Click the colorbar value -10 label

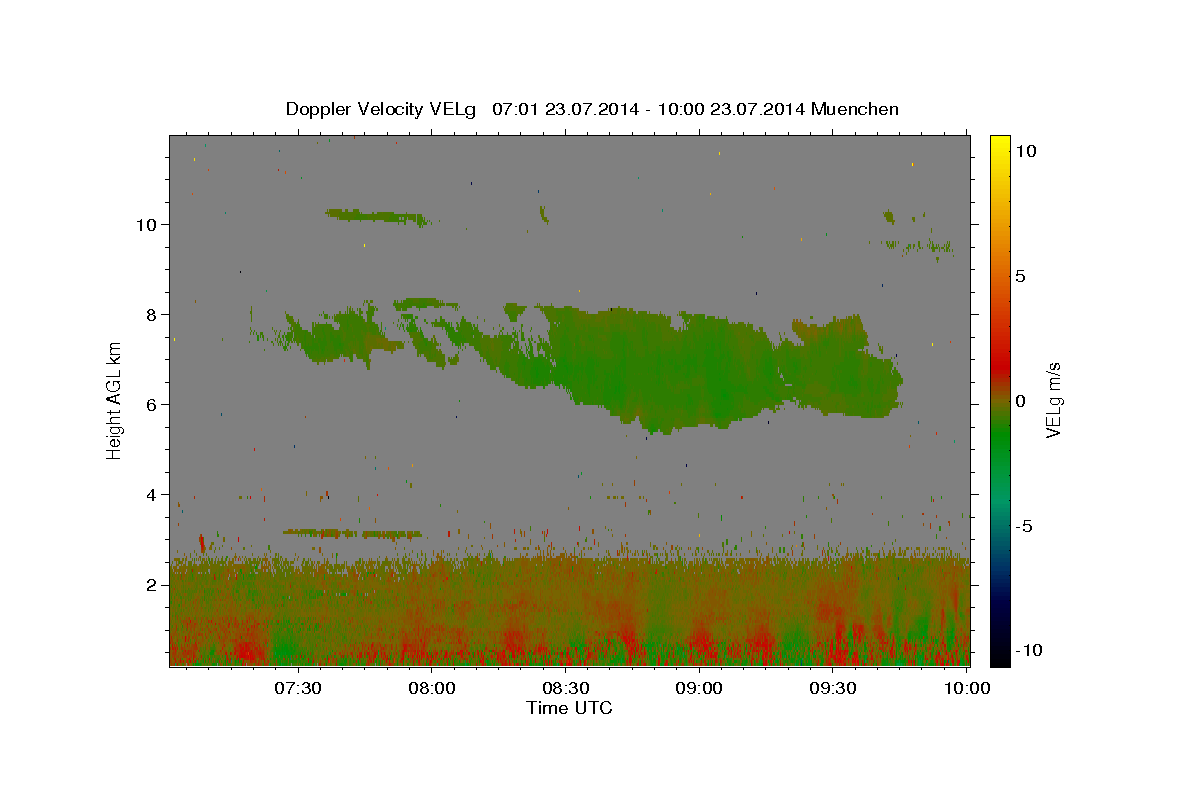(1028, 650)
